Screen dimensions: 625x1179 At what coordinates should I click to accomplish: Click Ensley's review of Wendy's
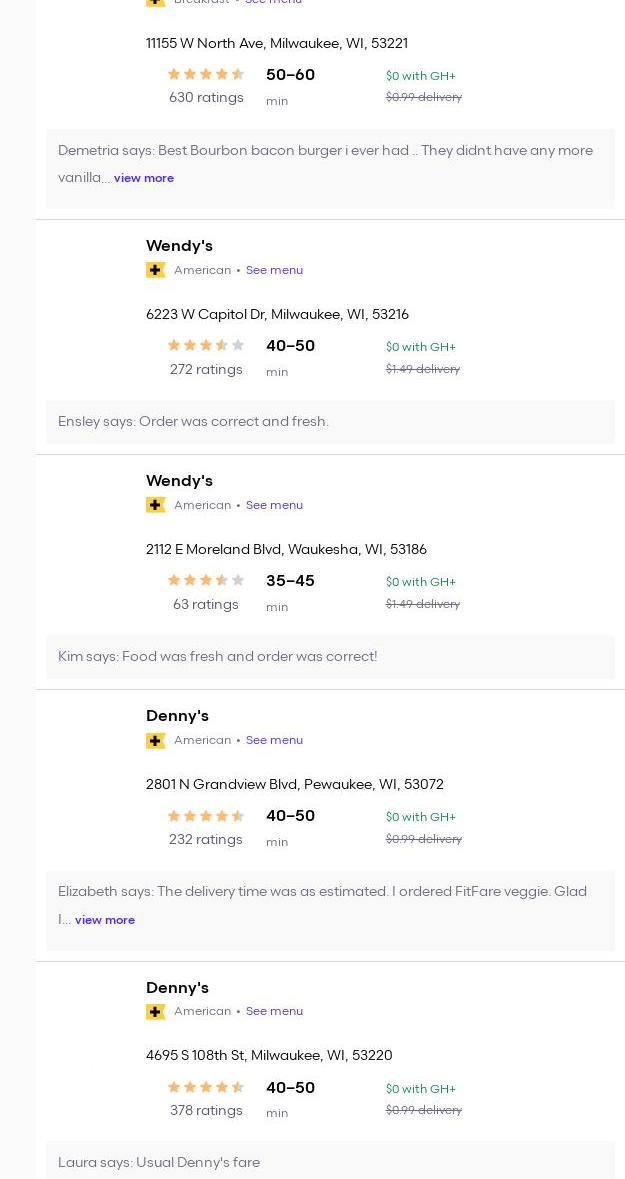click(193, 421)
